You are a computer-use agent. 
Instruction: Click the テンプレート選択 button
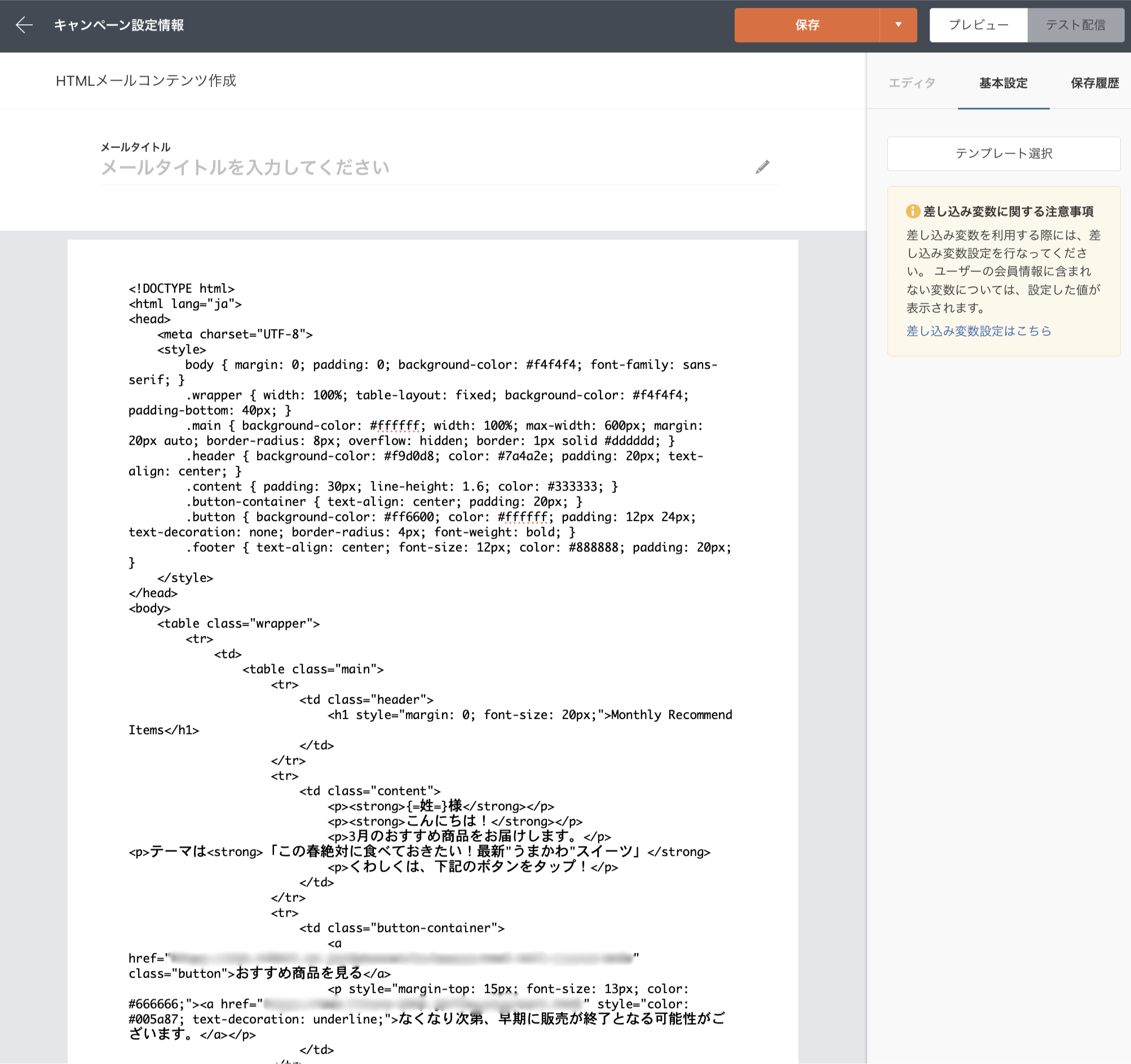pos(1003,153)
